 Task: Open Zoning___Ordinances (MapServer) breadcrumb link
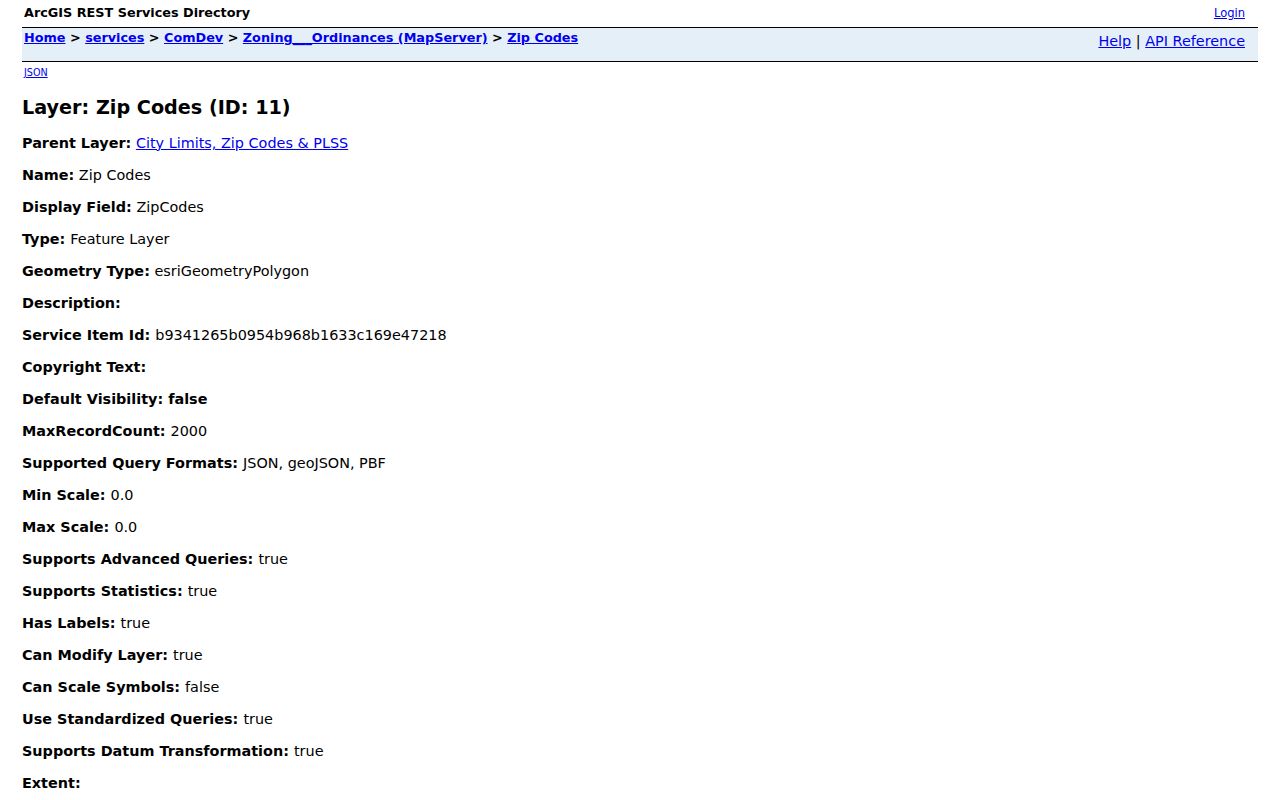tap(365, 38)
